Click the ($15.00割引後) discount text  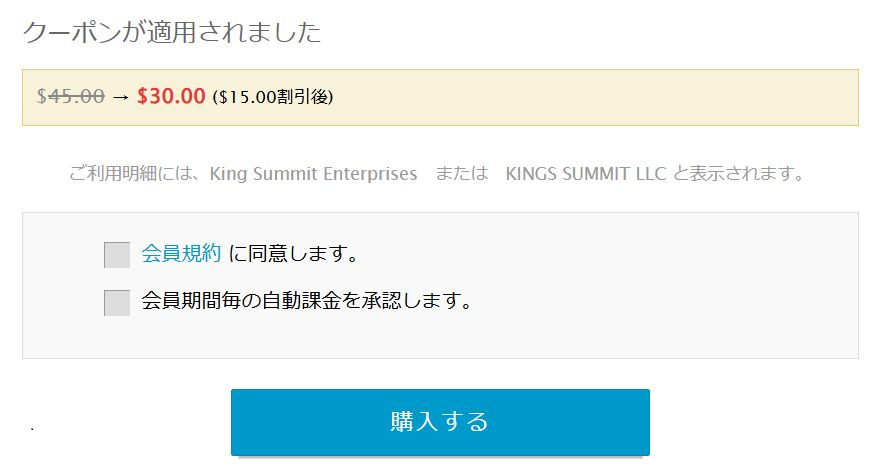coord(272,97)
